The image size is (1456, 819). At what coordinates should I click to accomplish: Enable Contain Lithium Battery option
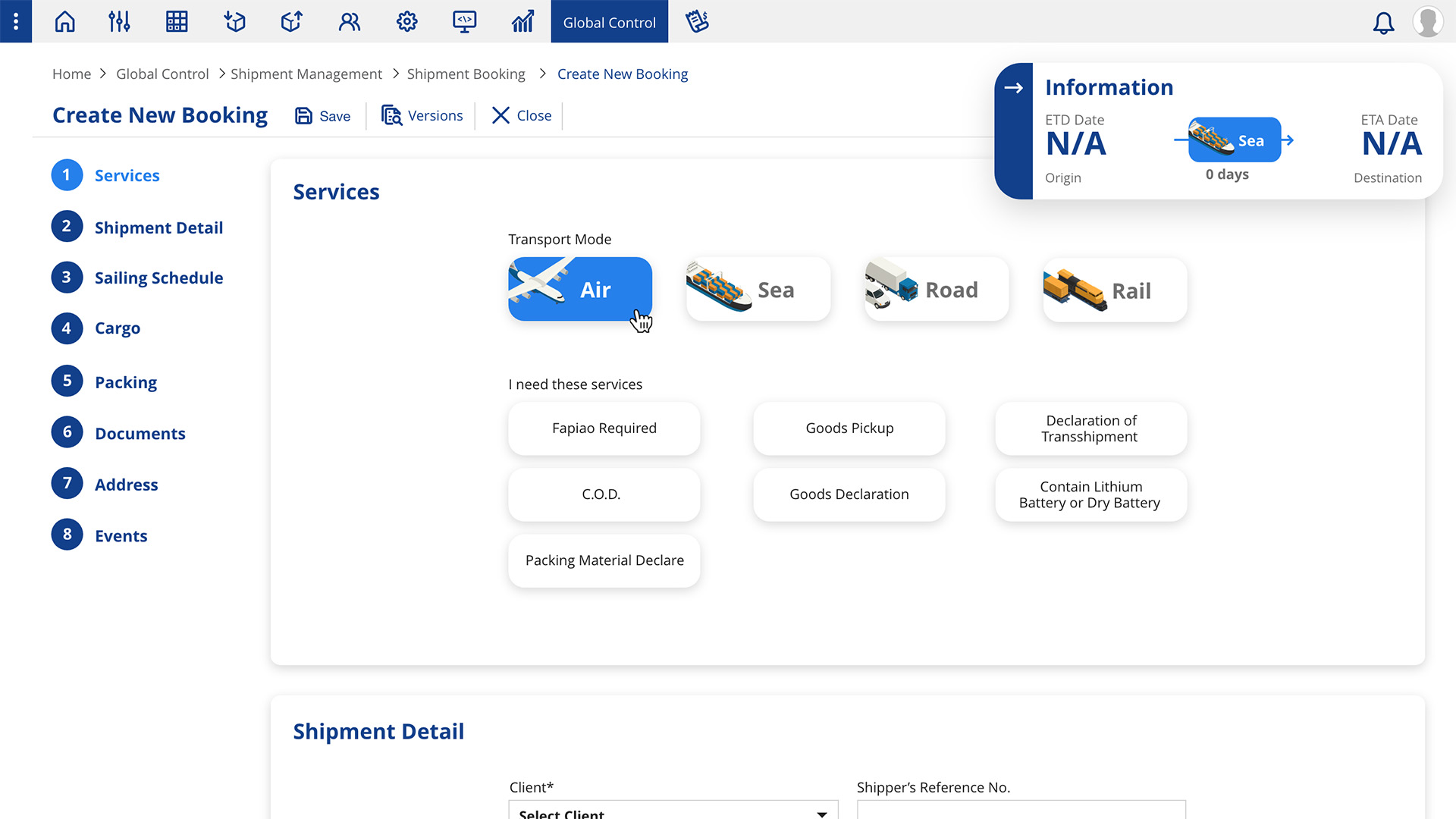tap(1090, 494)
